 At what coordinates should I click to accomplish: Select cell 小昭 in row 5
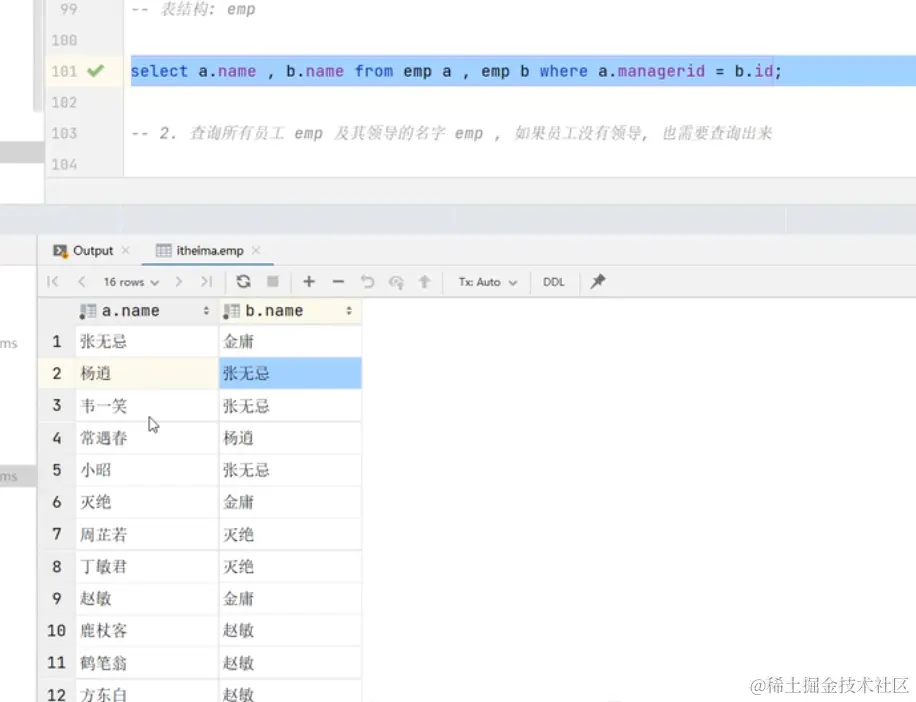point(146,470)
